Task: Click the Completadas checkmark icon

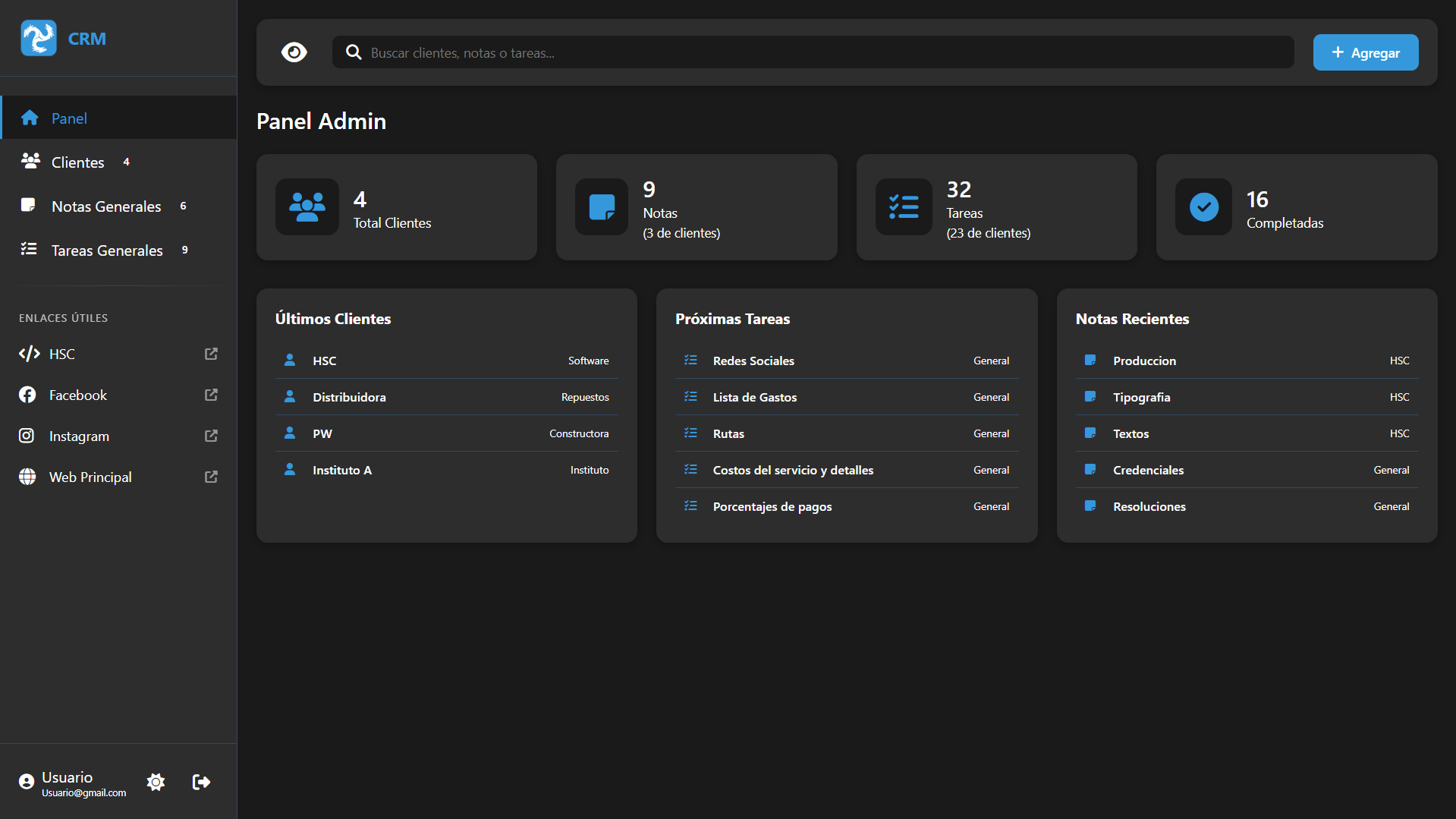Action: point(1204,206)
